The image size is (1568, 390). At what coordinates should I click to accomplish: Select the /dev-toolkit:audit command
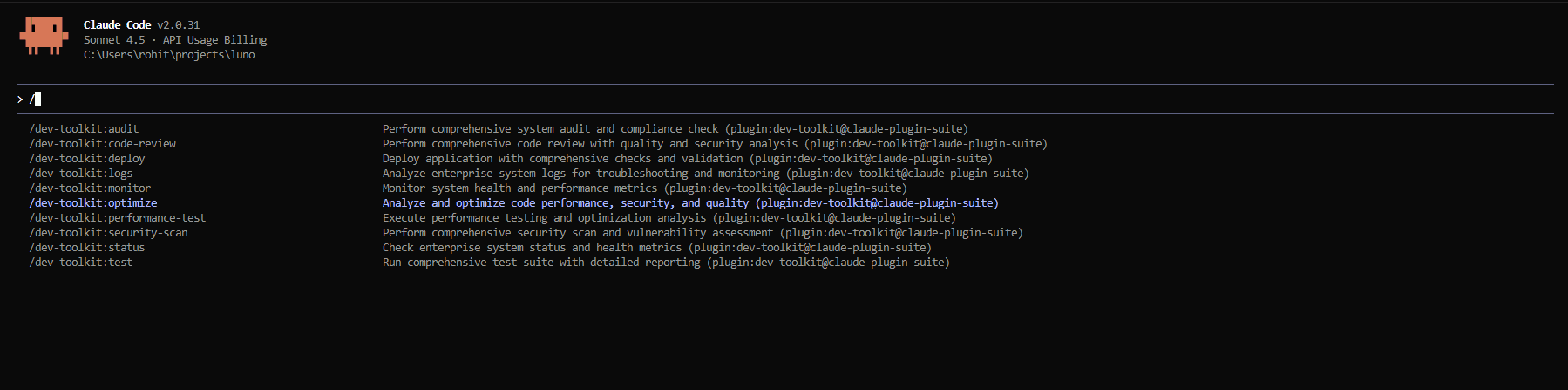tap(84, 129)
